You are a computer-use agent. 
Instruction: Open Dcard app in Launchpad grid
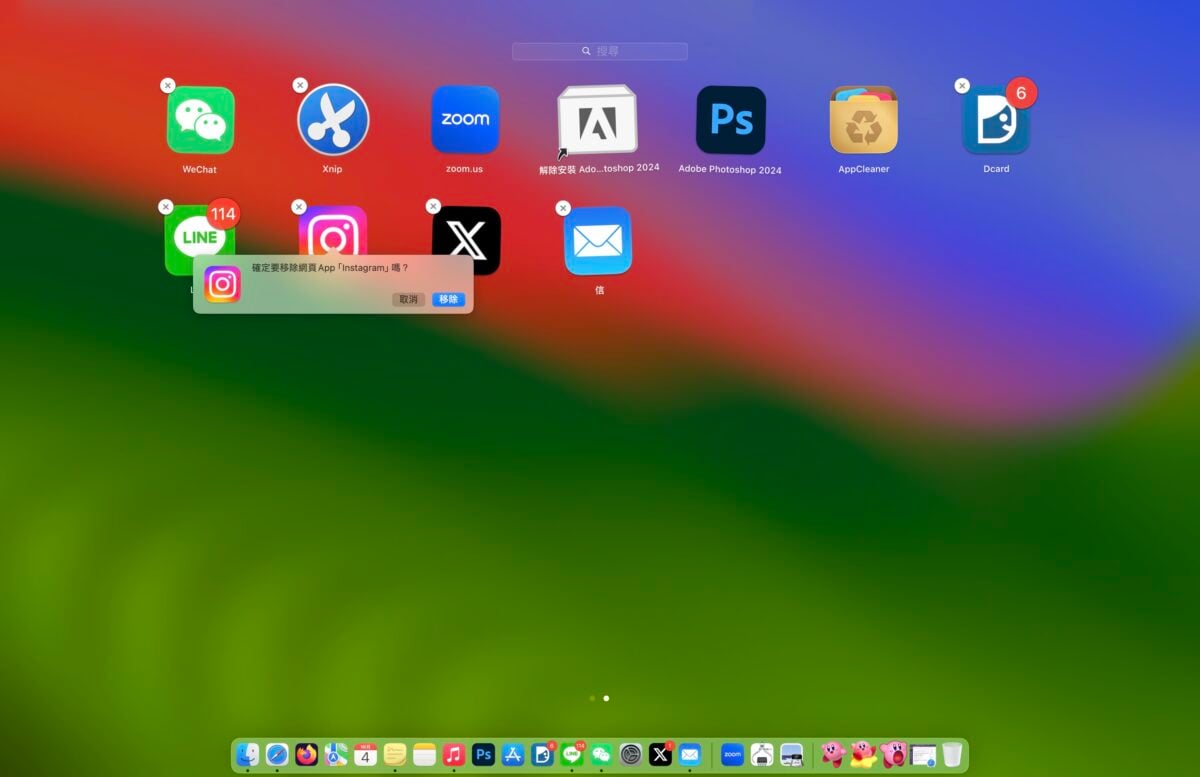tap(996, 120)
